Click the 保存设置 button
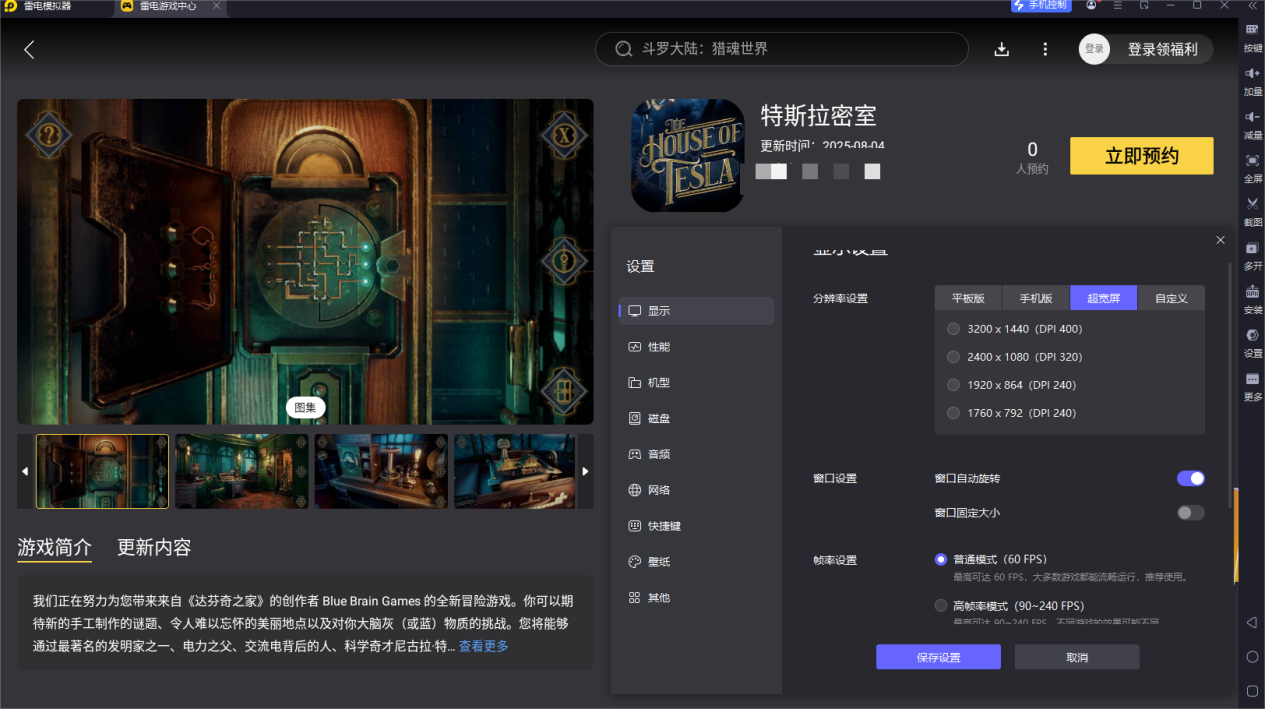Viewport: 1265px width, 709px height. coord(938,657)
